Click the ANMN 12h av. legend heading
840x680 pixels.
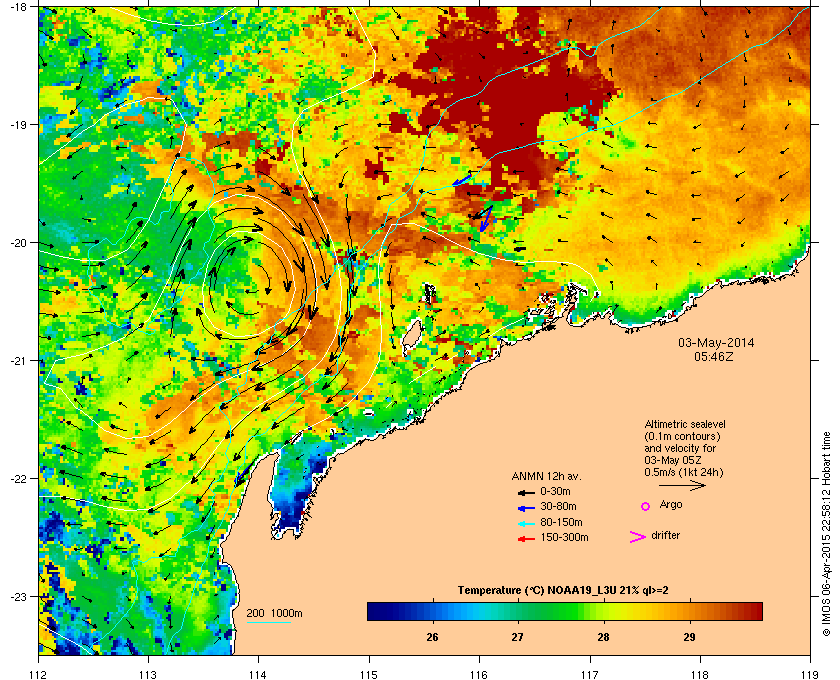(x=546, y=476)
